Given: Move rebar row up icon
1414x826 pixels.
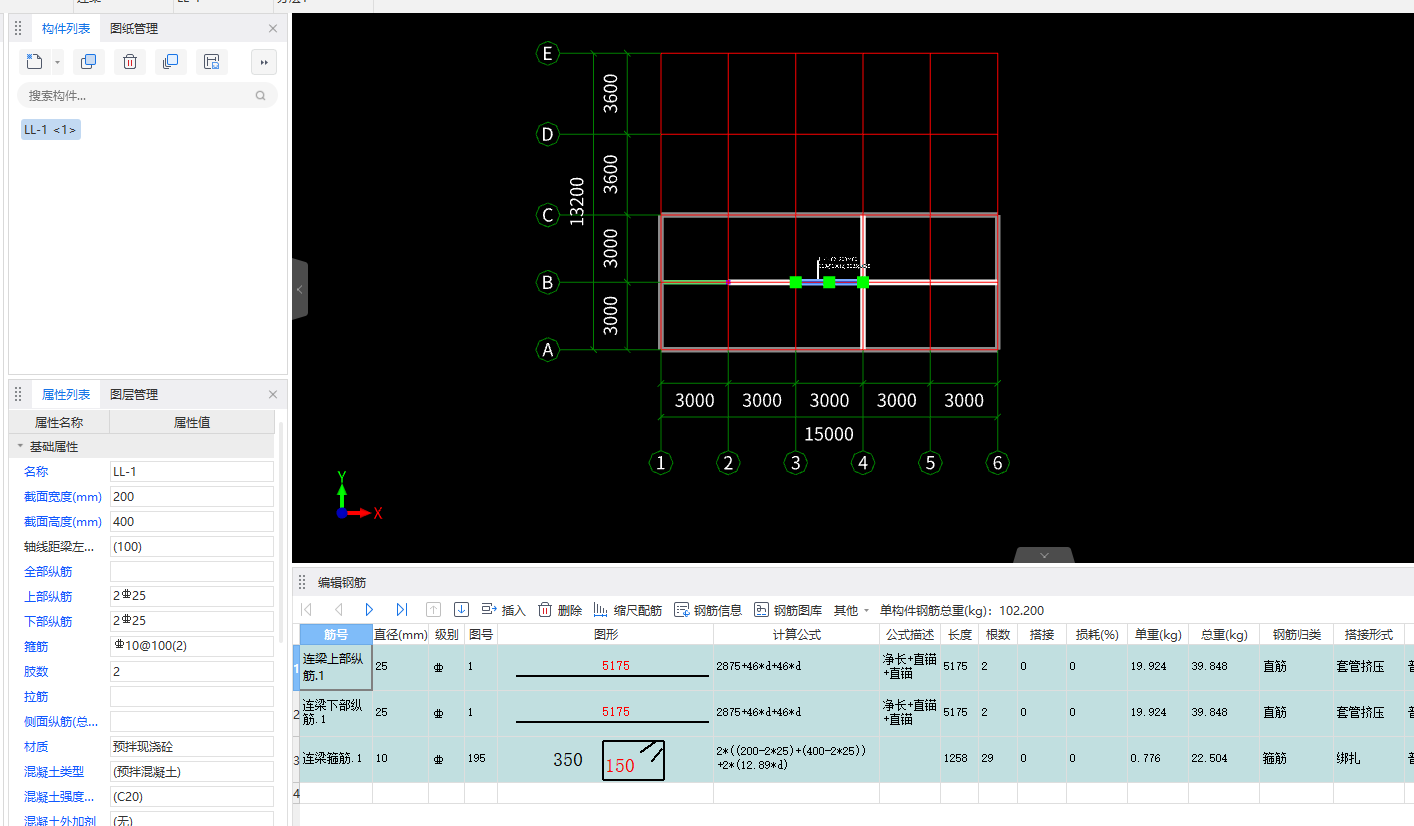Looking at the screenshot, I should (x=433, y=610).
